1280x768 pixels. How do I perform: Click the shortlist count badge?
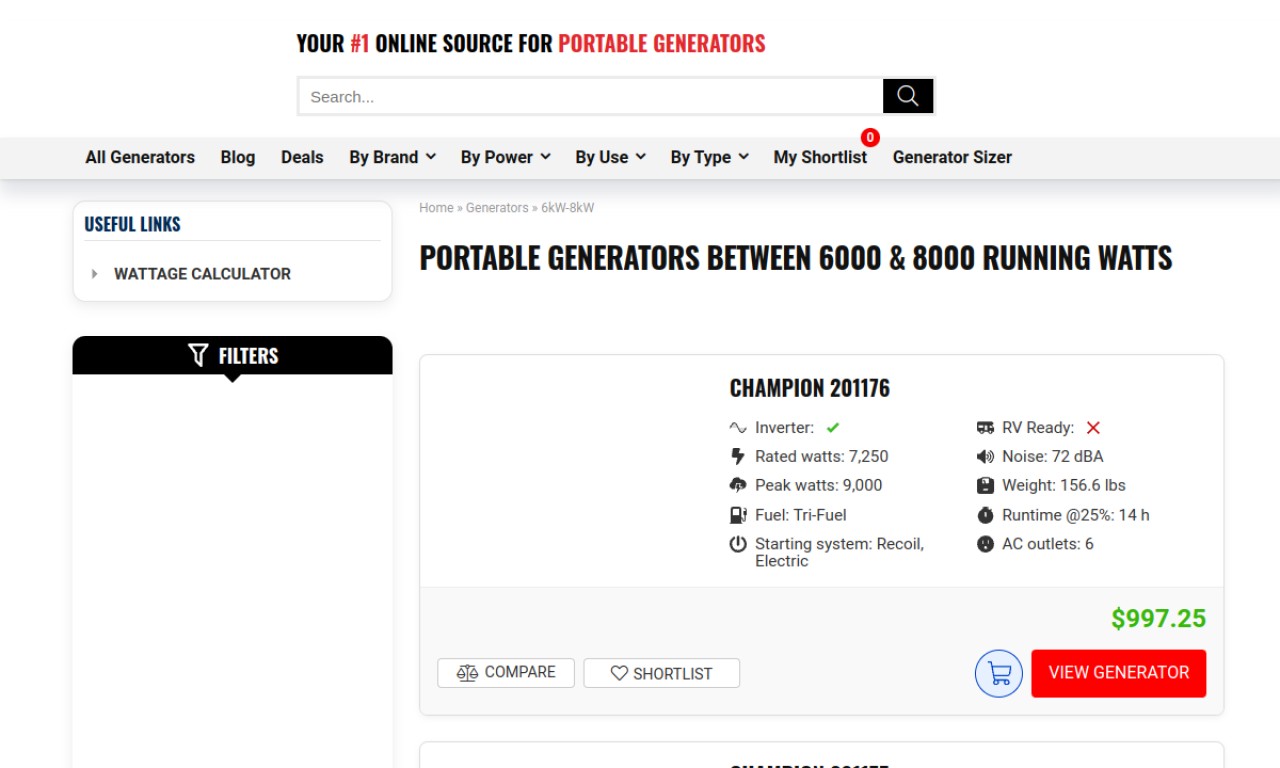(870, 138)
